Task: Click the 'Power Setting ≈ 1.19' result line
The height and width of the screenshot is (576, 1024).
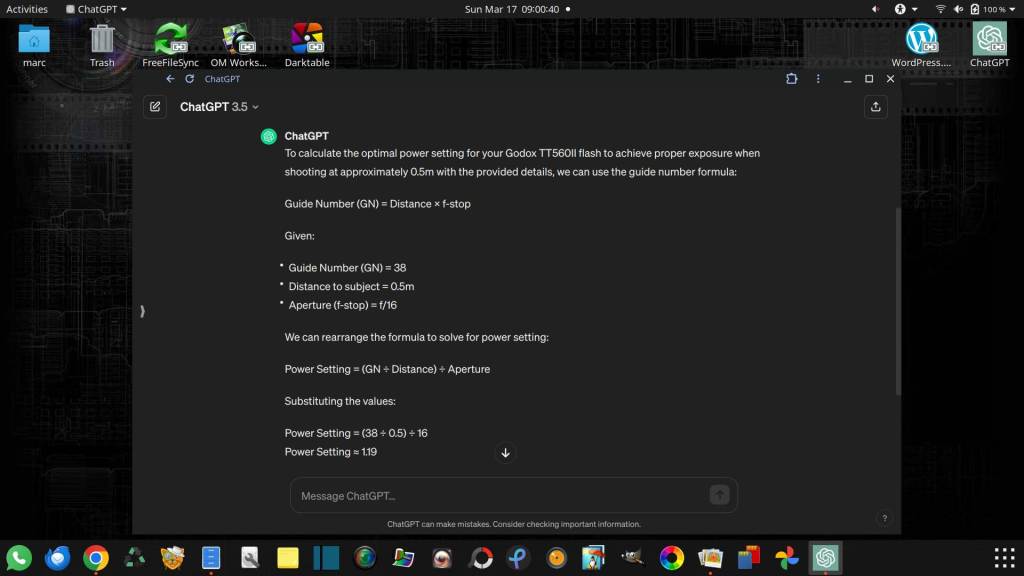Action: pyautogui.click(x=330, y=452)
